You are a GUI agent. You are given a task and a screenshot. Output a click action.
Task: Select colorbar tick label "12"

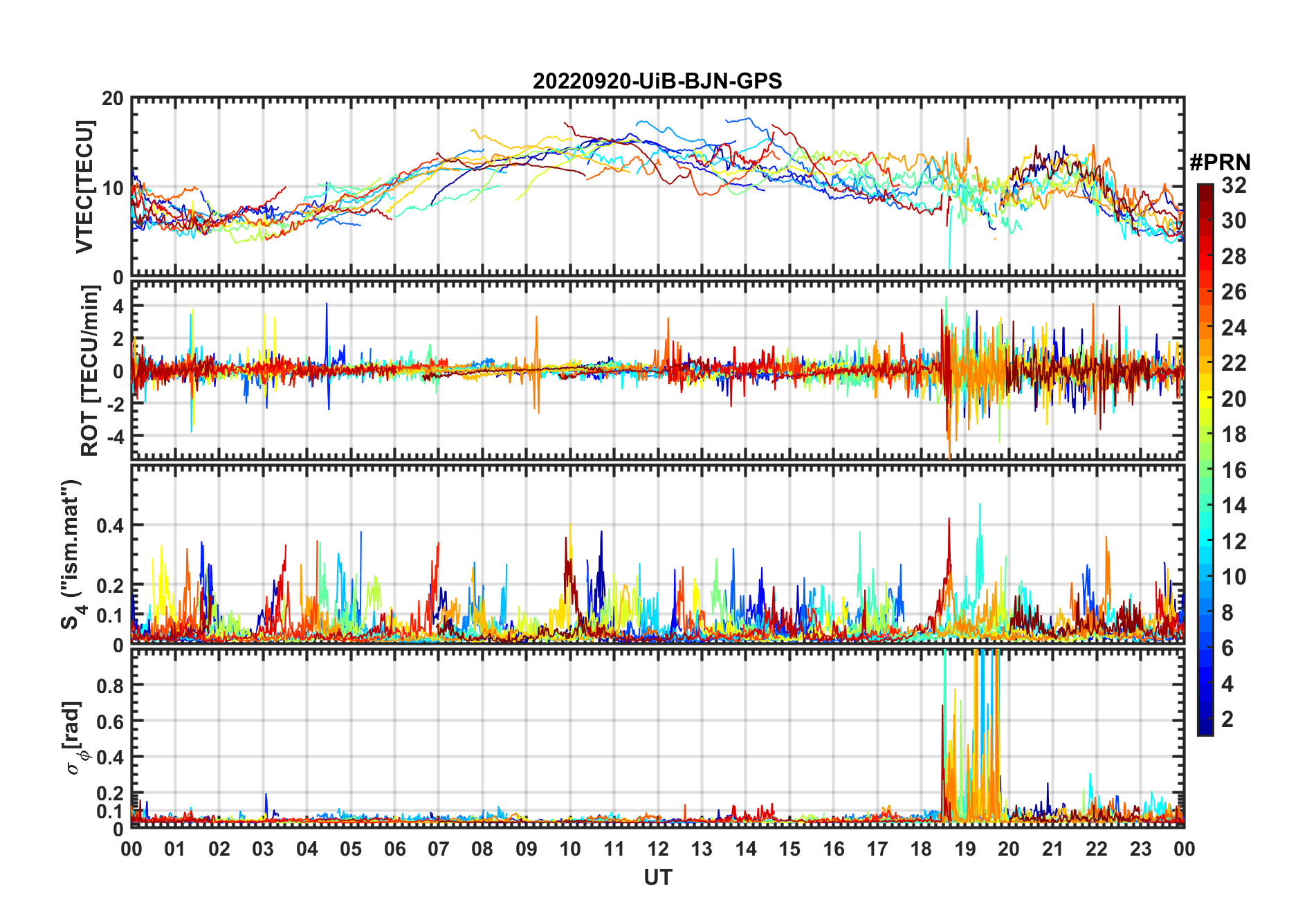tap(1234, 541)
